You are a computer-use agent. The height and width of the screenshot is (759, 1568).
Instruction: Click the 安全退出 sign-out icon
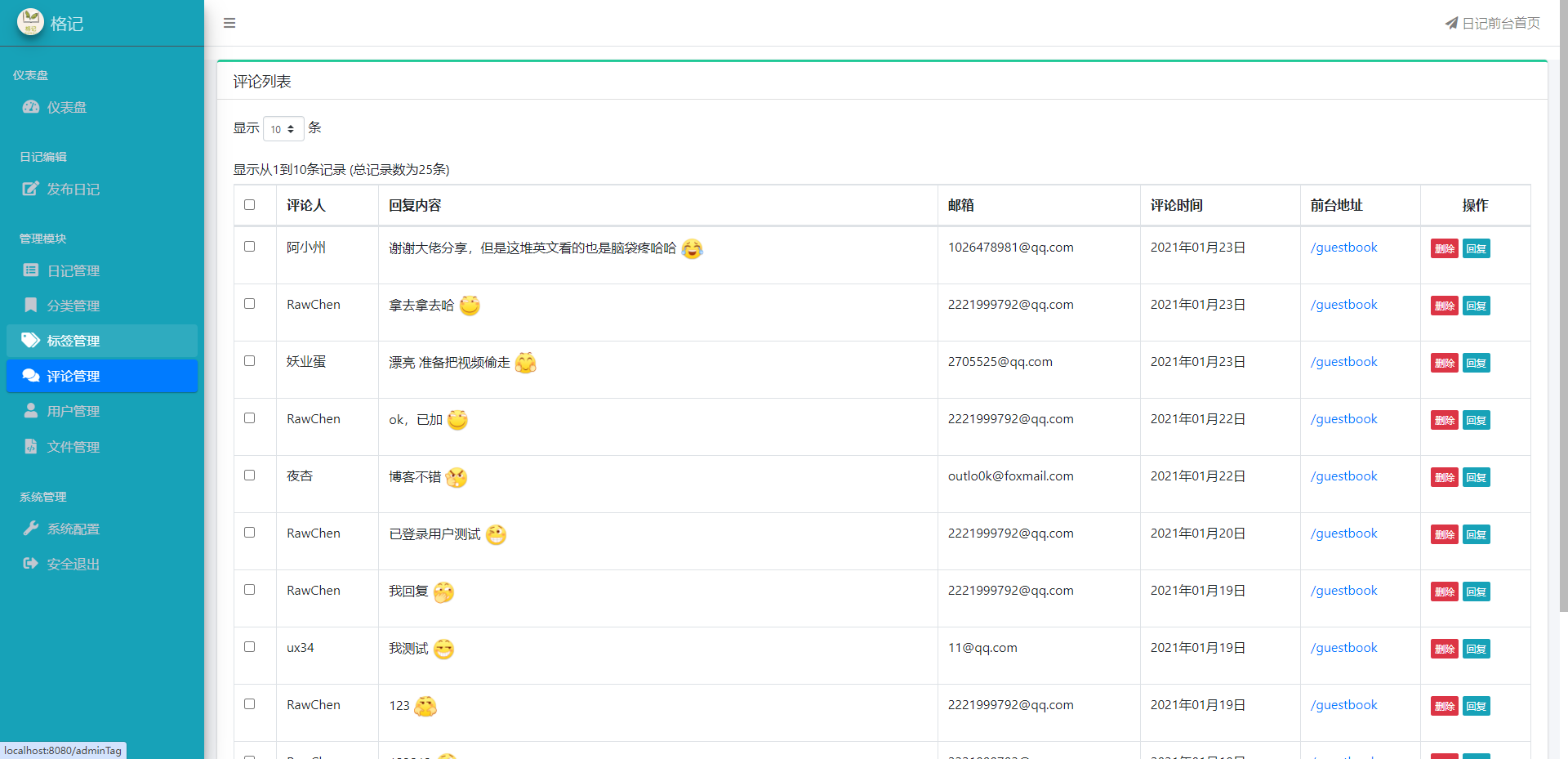coord(31,564)
